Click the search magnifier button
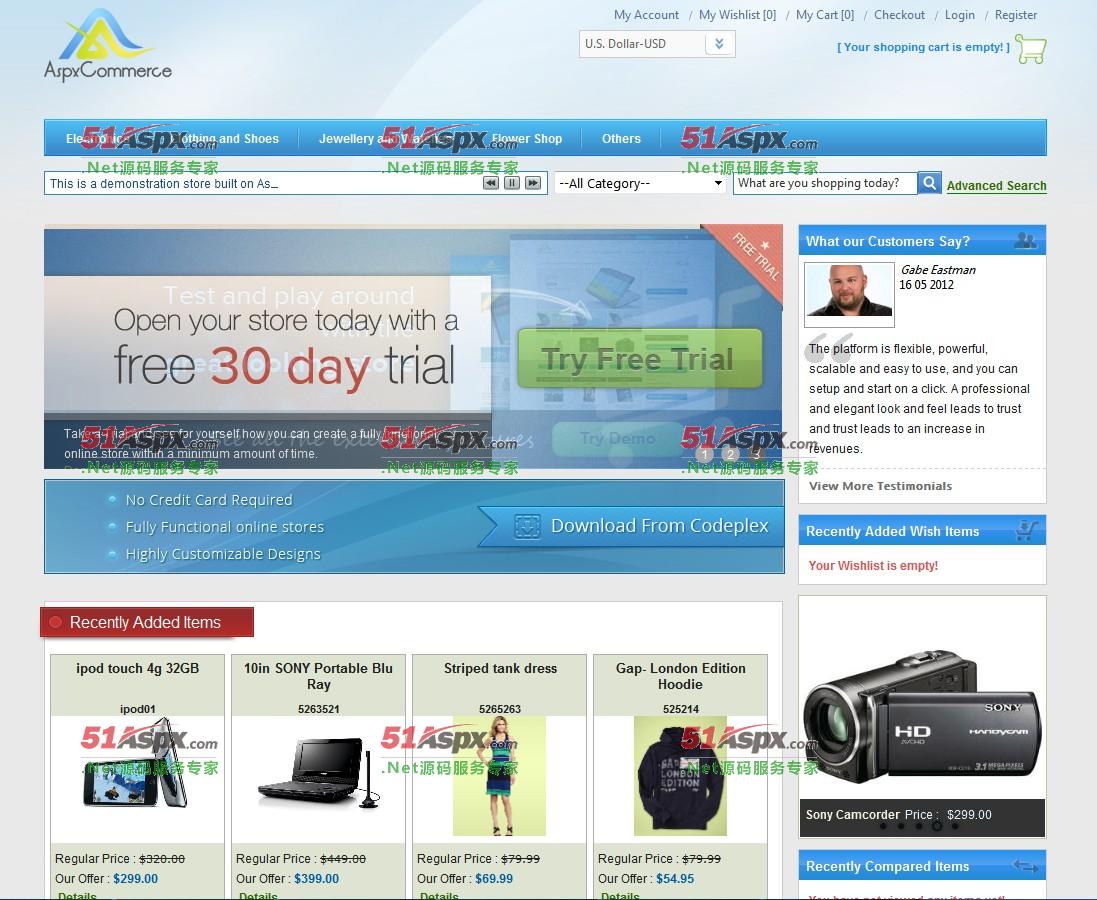 929,183
